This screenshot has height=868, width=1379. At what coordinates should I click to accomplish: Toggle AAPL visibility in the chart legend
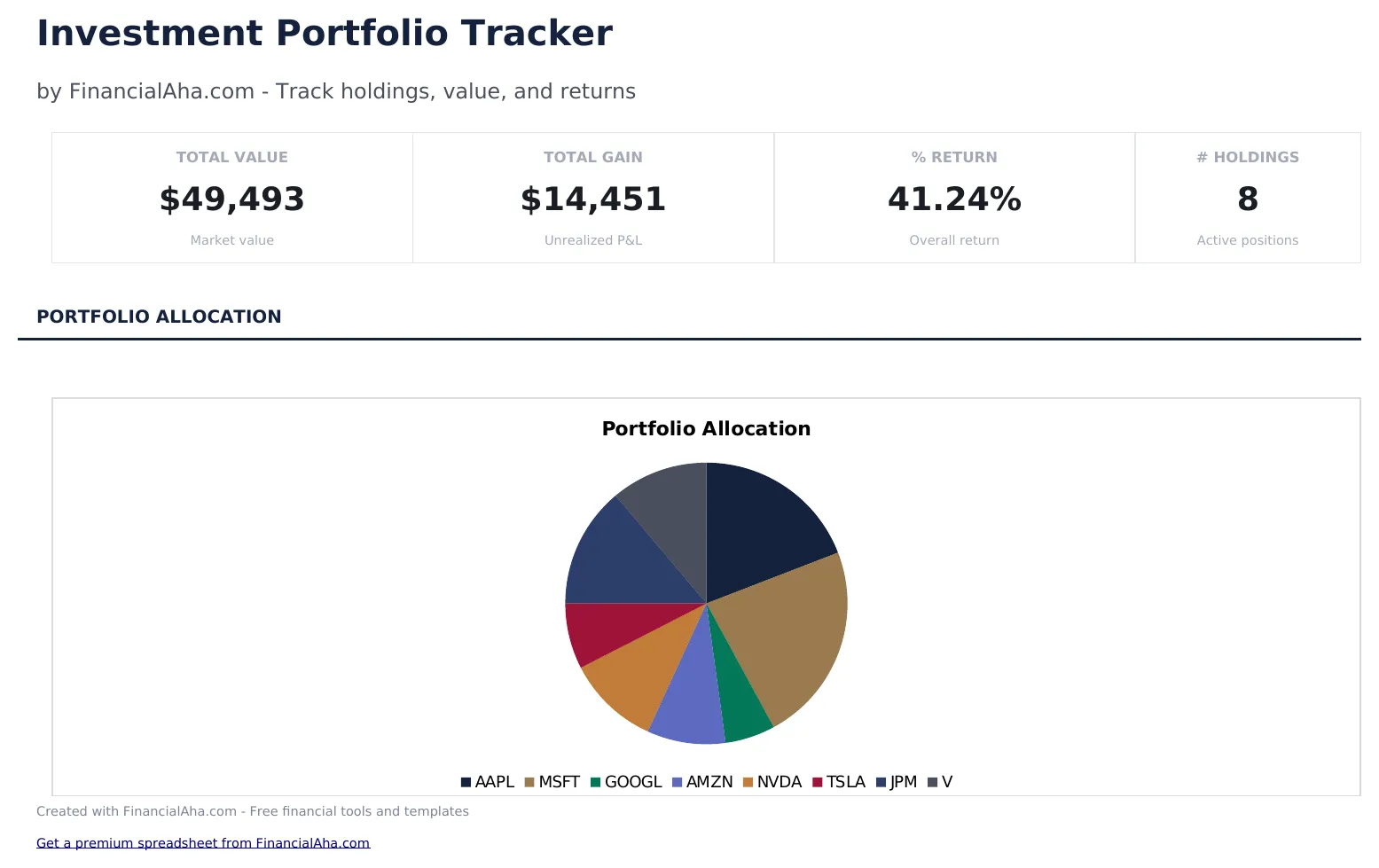pyautogui.click(x=487, y=782)
